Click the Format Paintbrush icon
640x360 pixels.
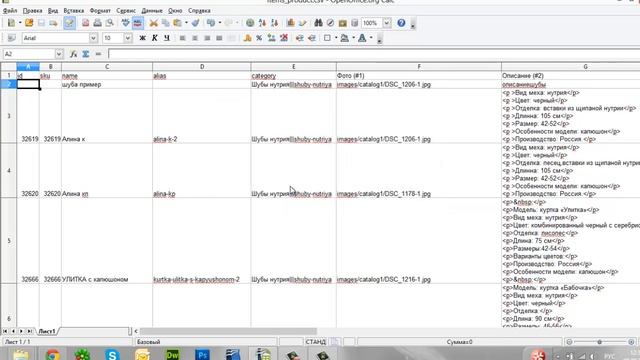pyautogui.click(x=196, y=23)
